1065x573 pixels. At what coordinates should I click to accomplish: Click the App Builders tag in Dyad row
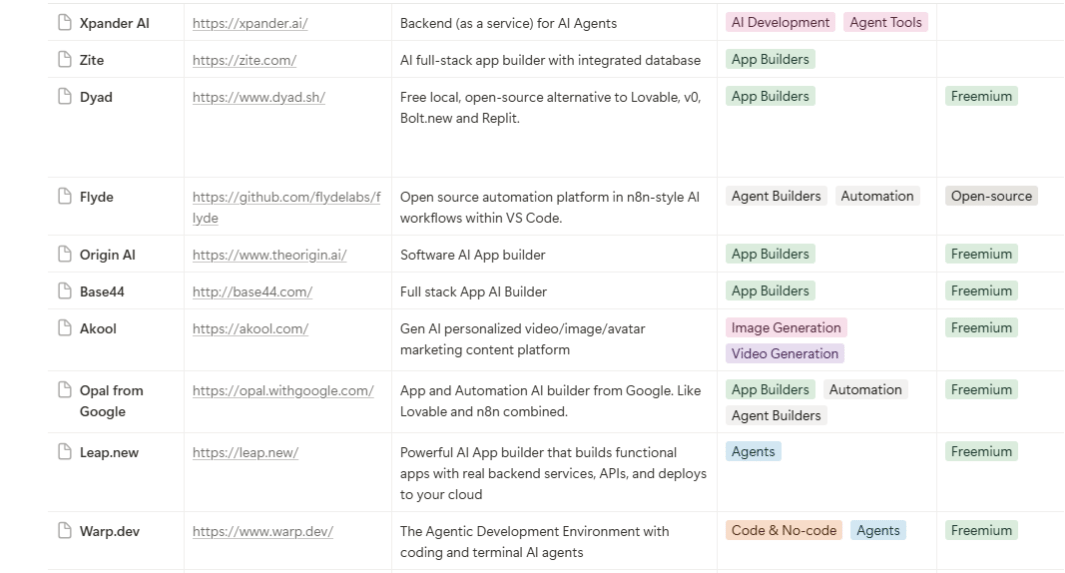tap(770, 96)
